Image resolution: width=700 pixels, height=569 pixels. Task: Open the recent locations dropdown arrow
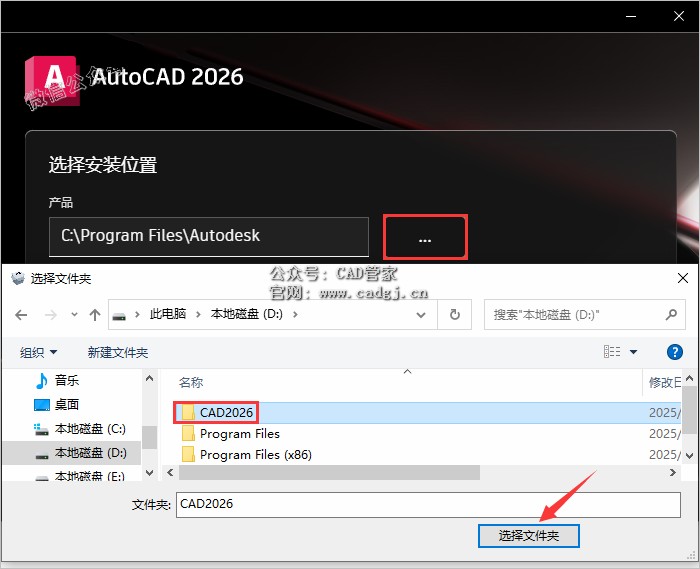75,315
